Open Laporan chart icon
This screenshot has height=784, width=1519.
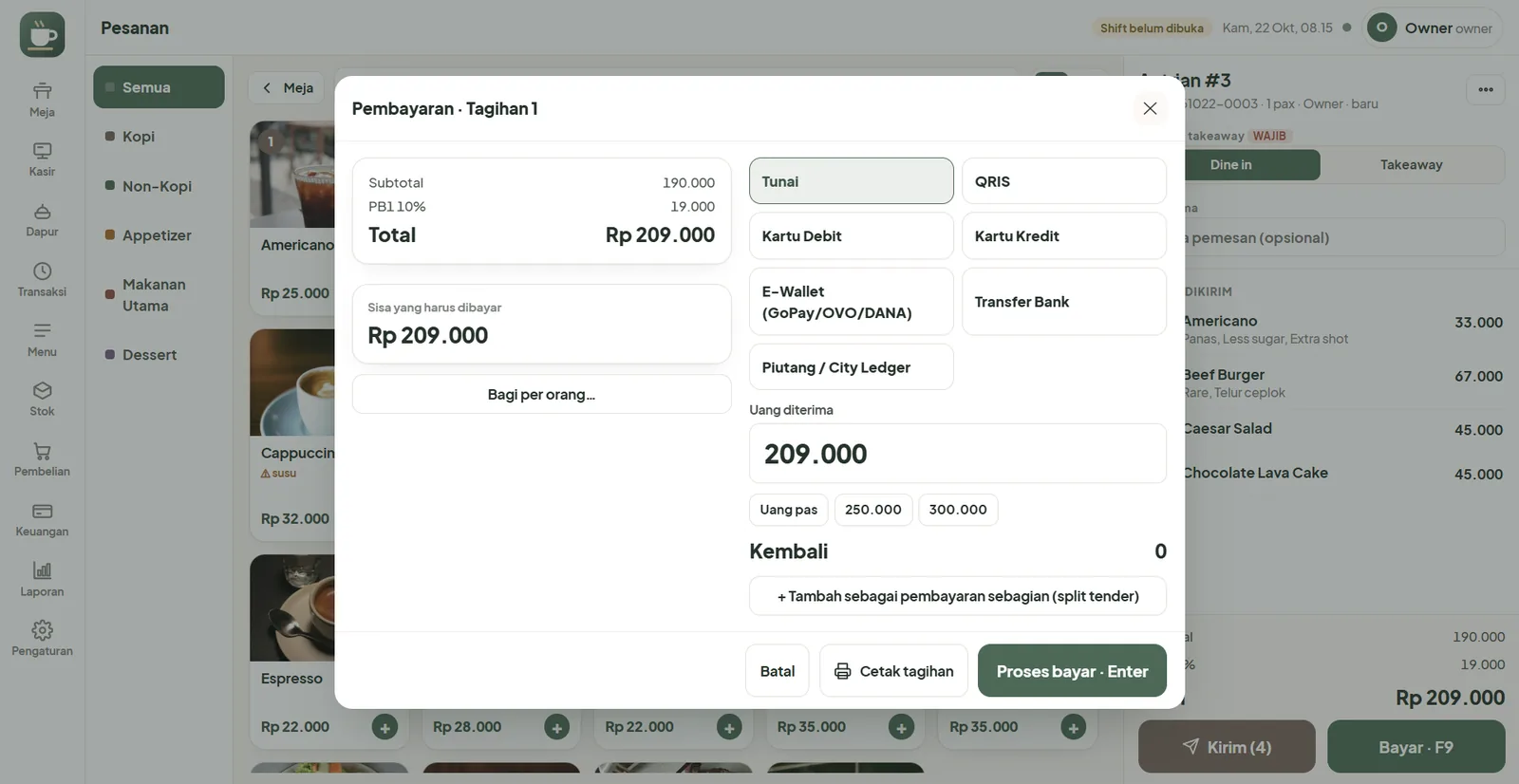coord(42,580)
